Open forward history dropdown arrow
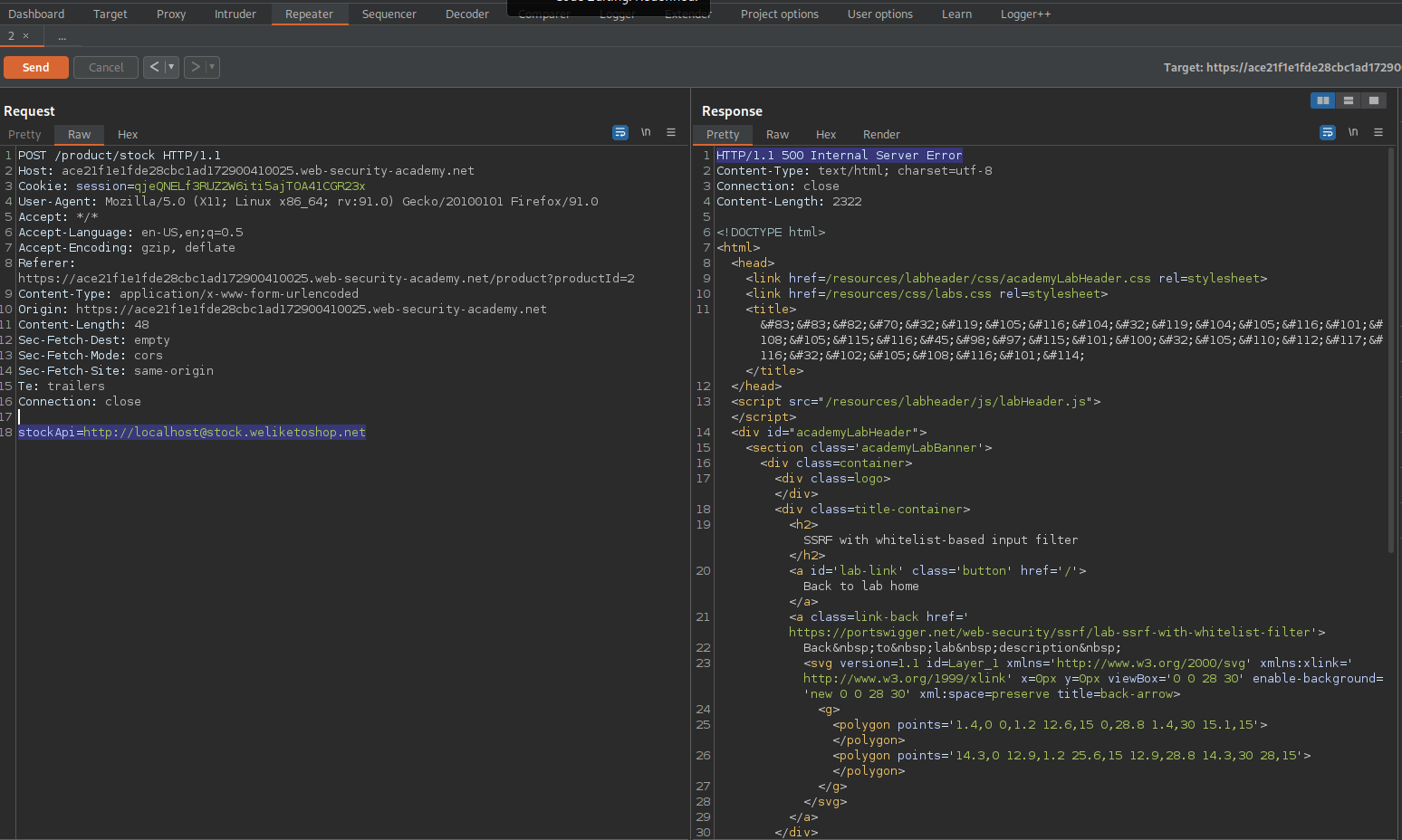 click(212, 67)
